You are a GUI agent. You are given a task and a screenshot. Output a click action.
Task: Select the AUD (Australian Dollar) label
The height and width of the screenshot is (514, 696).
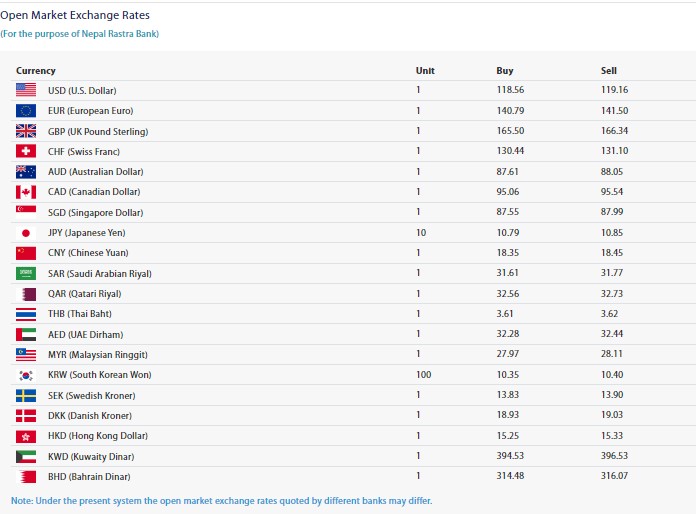95,172
